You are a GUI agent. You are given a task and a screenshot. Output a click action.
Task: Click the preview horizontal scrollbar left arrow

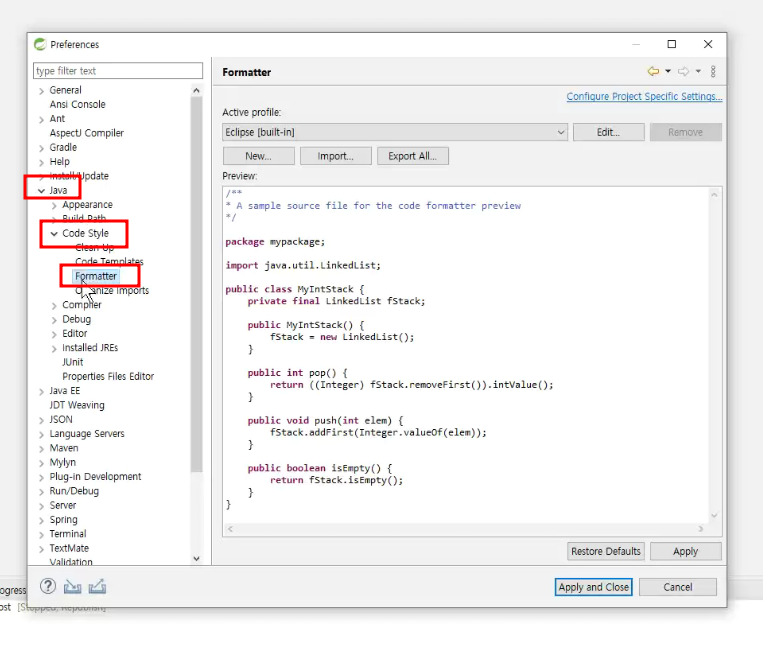pos(230,529)
